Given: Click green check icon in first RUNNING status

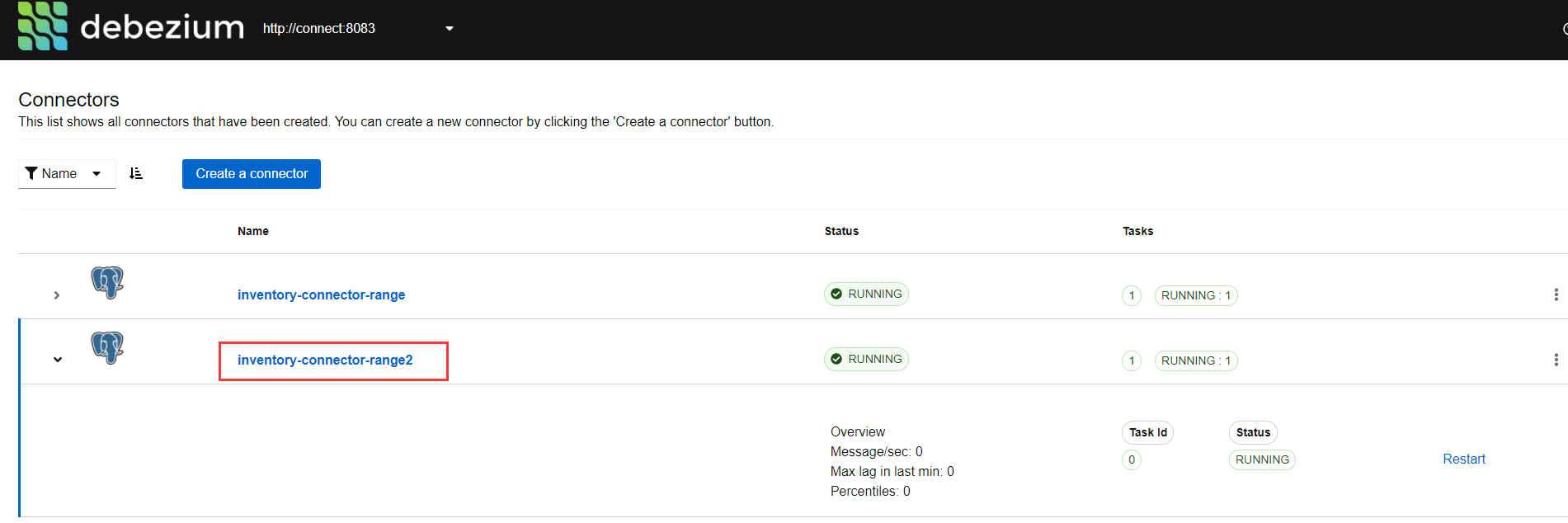Looking at the screenshot, I should 836,294.
